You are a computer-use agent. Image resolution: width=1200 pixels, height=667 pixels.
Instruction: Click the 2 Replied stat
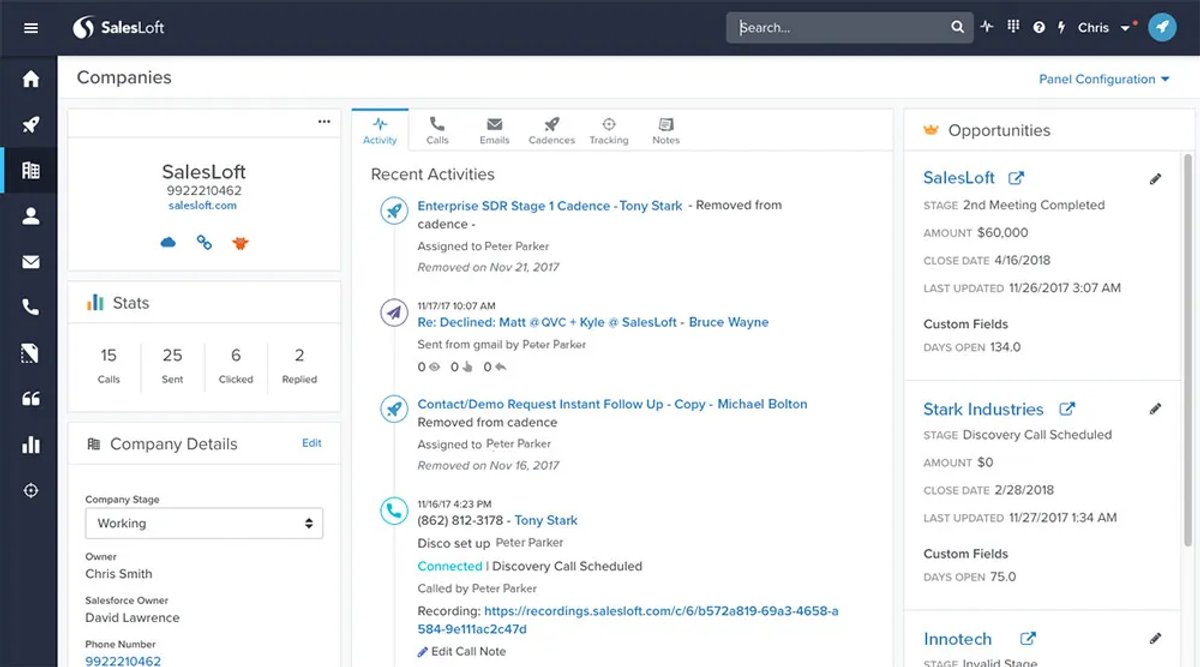pyautogui.click(x=299, y=365)
